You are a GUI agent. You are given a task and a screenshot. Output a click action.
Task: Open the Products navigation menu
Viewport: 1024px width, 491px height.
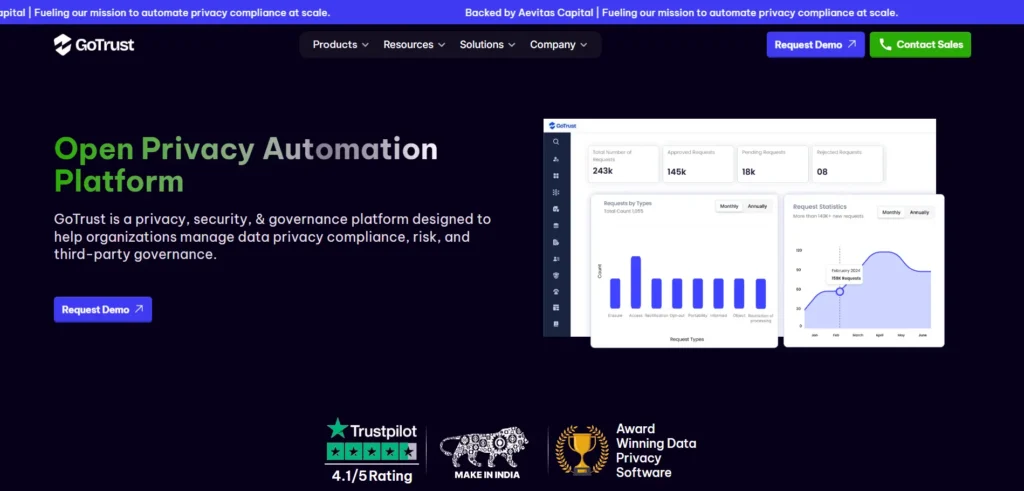341,44
